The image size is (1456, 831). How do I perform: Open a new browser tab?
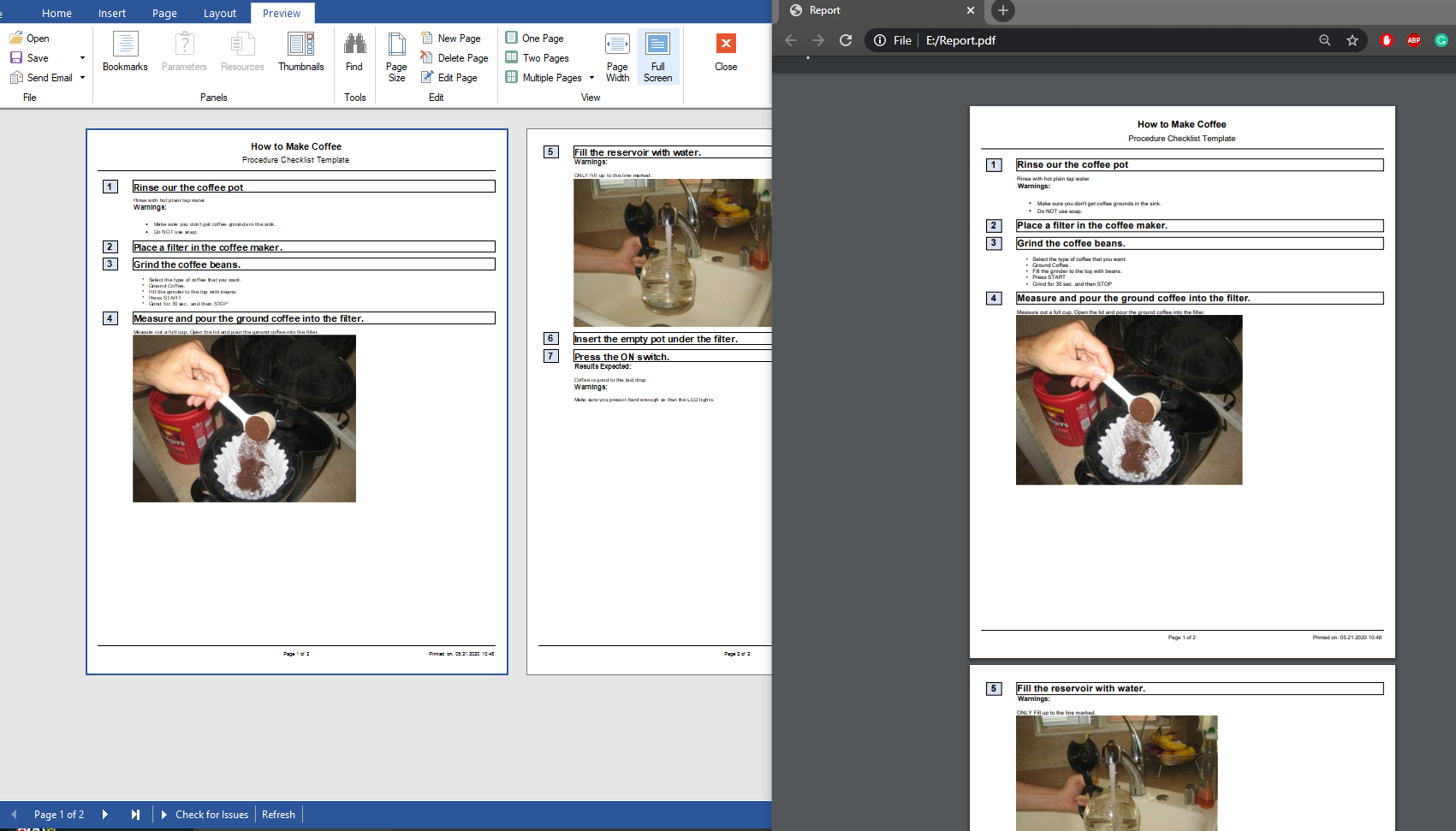(x=1003, y=10)
